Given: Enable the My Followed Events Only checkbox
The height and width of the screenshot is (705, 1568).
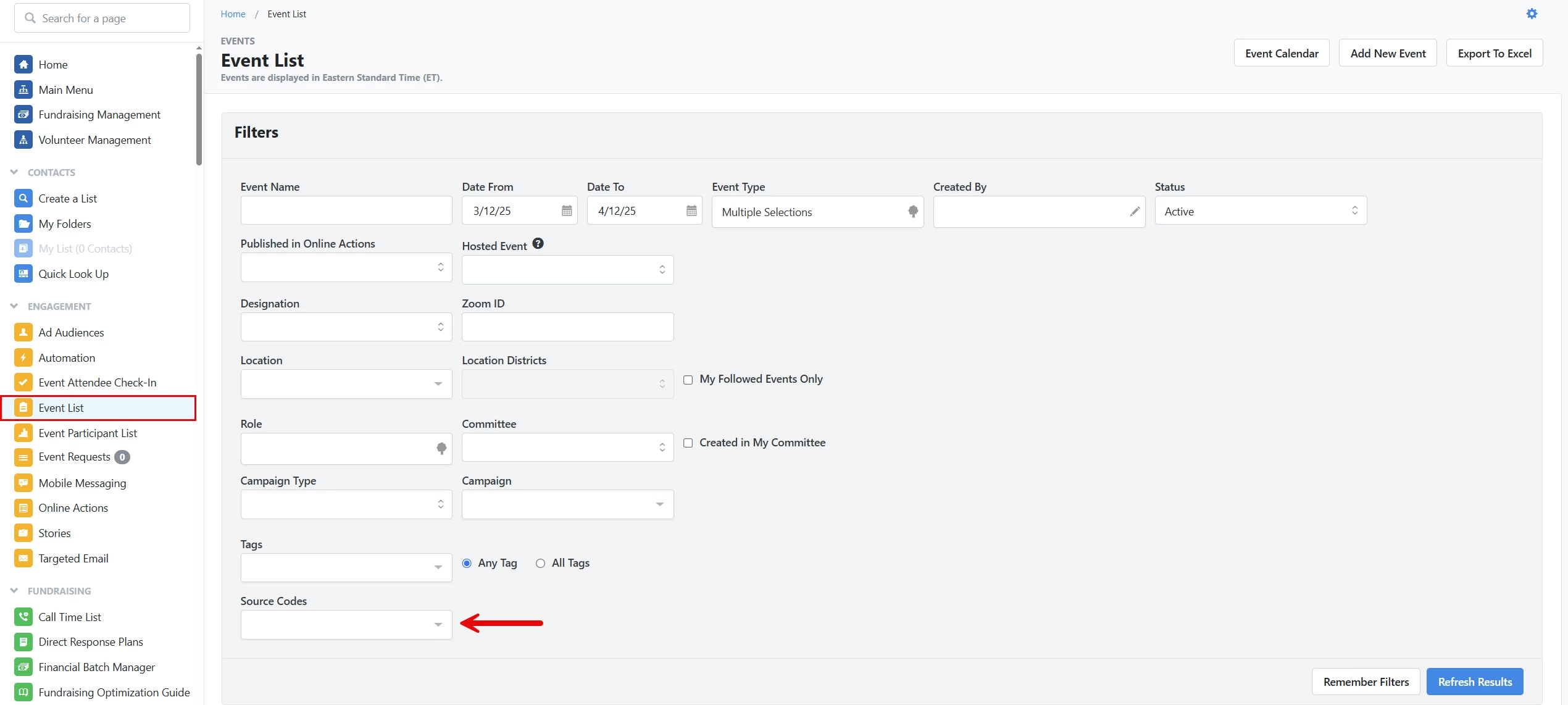Looking at the screenshot, I should 688,380.
